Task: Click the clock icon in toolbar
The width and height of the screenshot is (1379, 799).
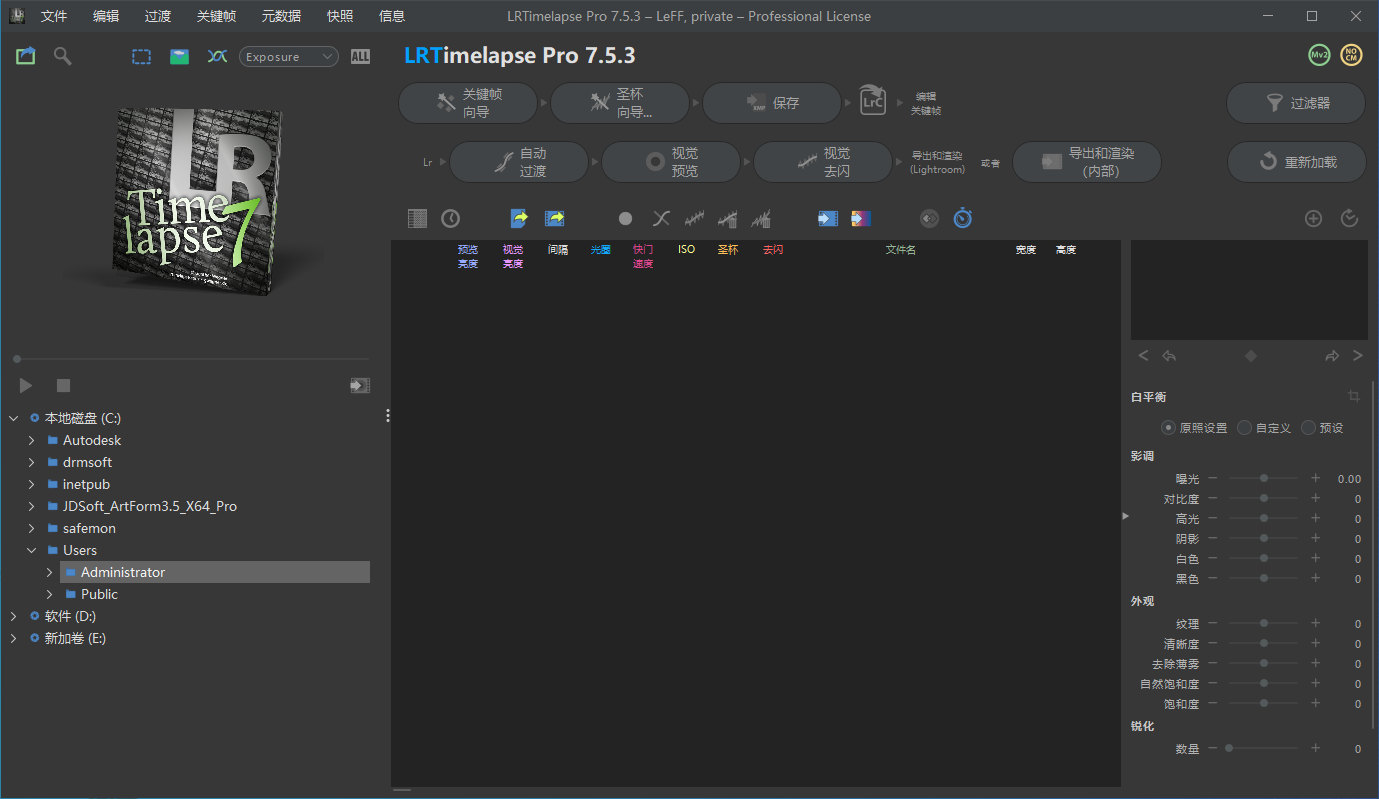Action: (x=451, y=218)
